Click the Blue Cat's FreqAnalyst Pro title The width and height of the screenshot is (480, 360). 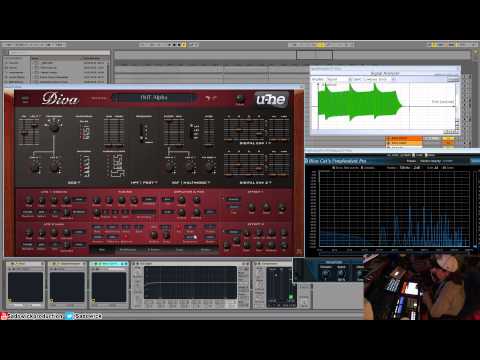point(337,161)
